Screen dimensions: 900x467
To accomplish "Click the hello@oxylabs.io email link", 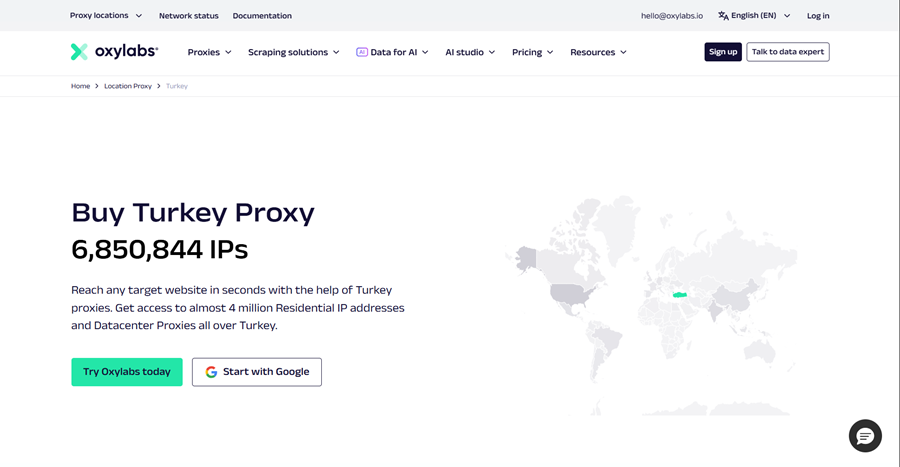I will (672, 16).
